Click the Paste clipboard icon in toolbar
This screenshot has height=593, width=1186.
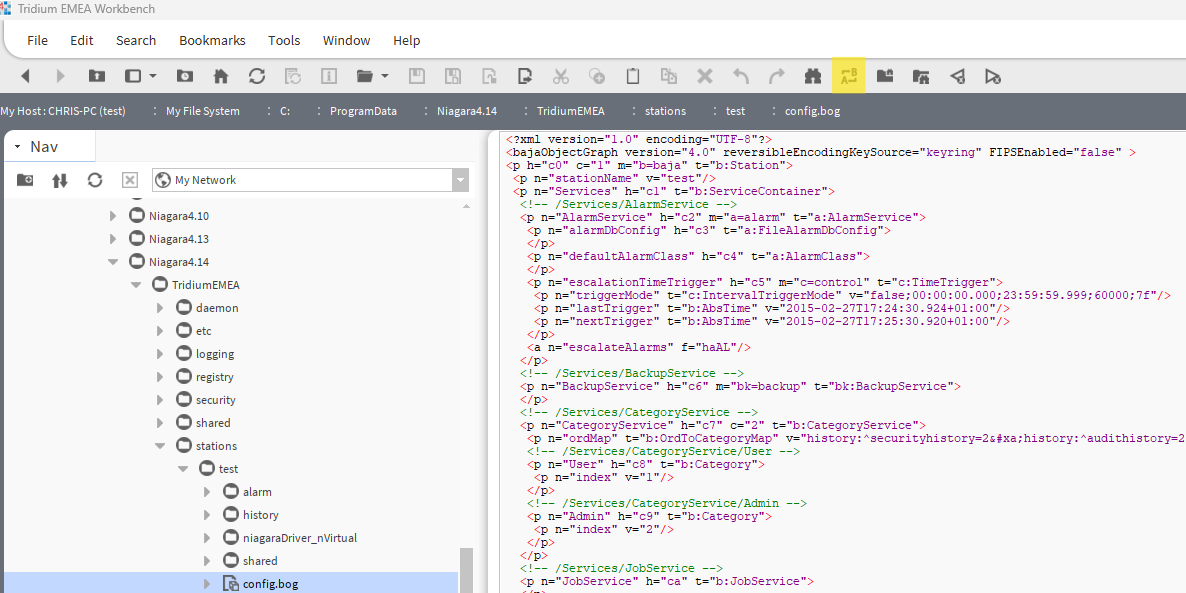point(632,76)
